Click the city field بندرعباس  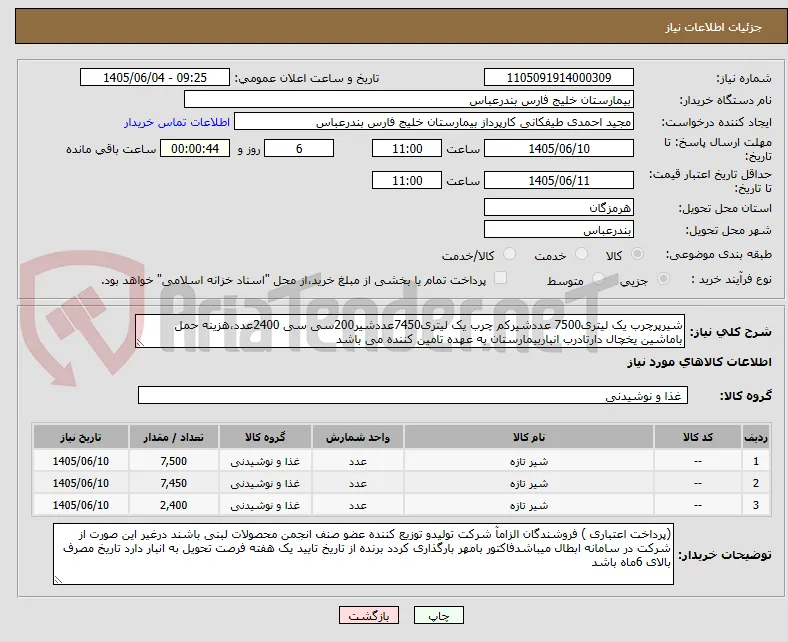tap(559, 230)
